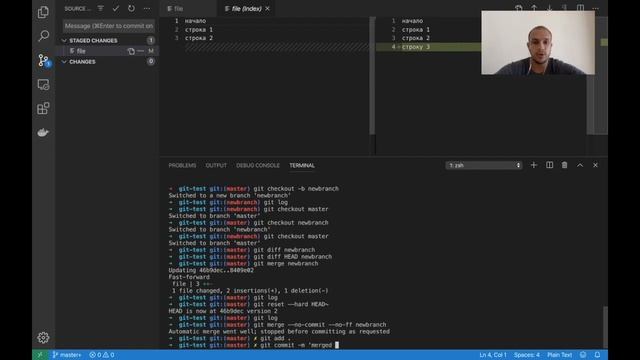Click the left diff editor vertical scrollbar
The height and width of the screenshot is (360, 640).
[x=372, y=76]
